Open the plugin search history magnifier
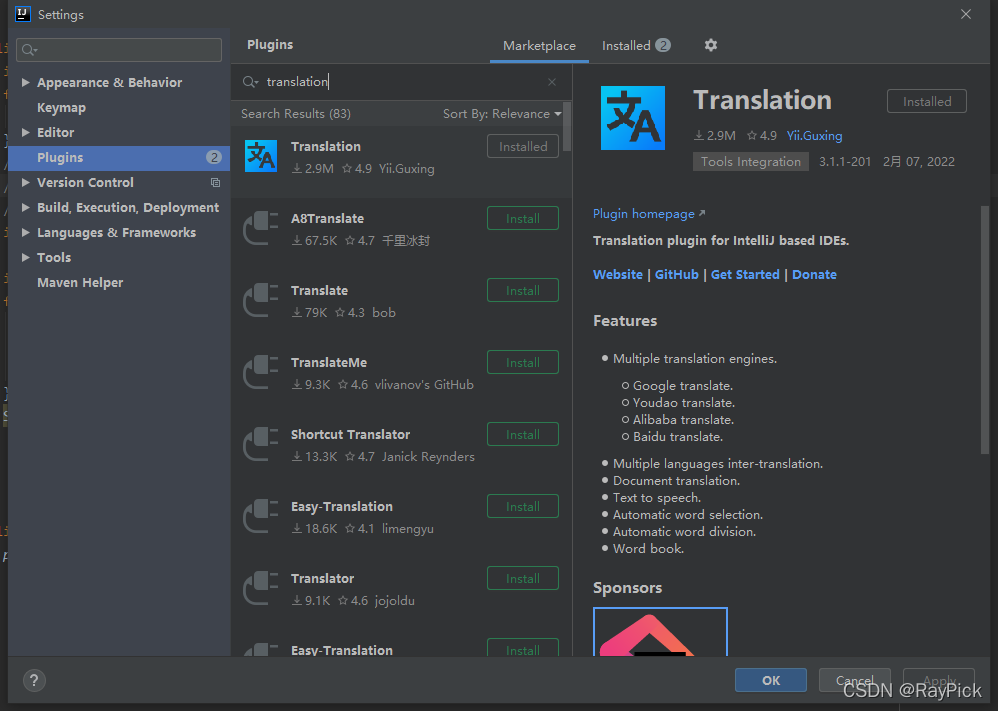Image resolution: width=998 pixels, height=711 pixels. 250,82
